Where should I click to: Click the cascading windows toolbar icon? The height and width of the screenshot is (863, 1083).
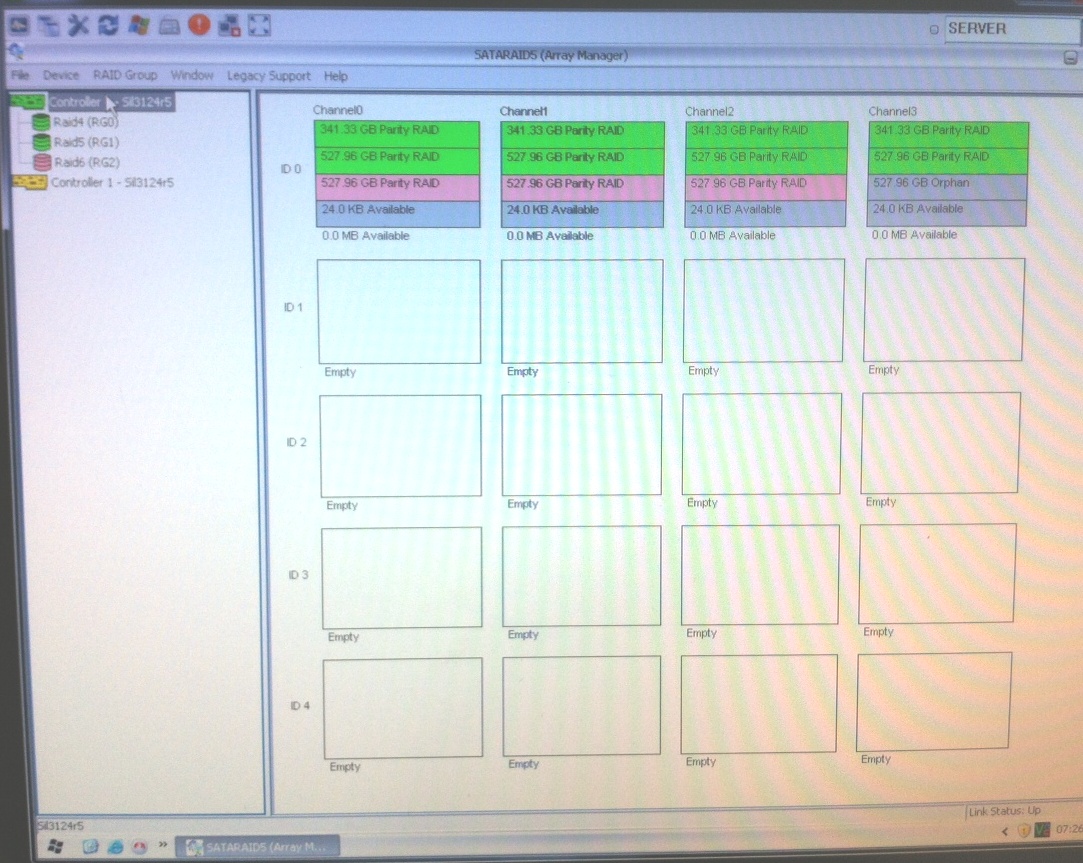tap(48, 26)
